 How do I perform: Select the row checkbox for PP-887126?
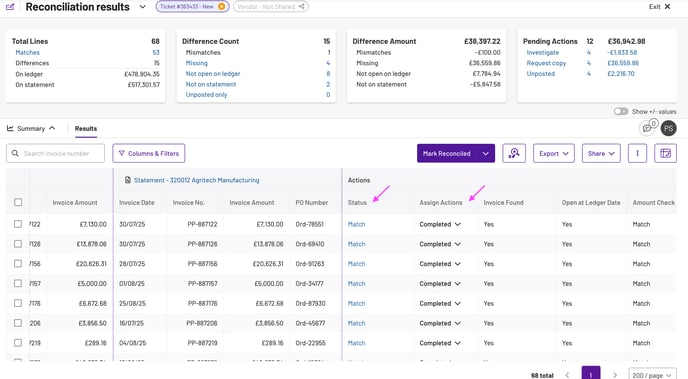tap(18, 243)
